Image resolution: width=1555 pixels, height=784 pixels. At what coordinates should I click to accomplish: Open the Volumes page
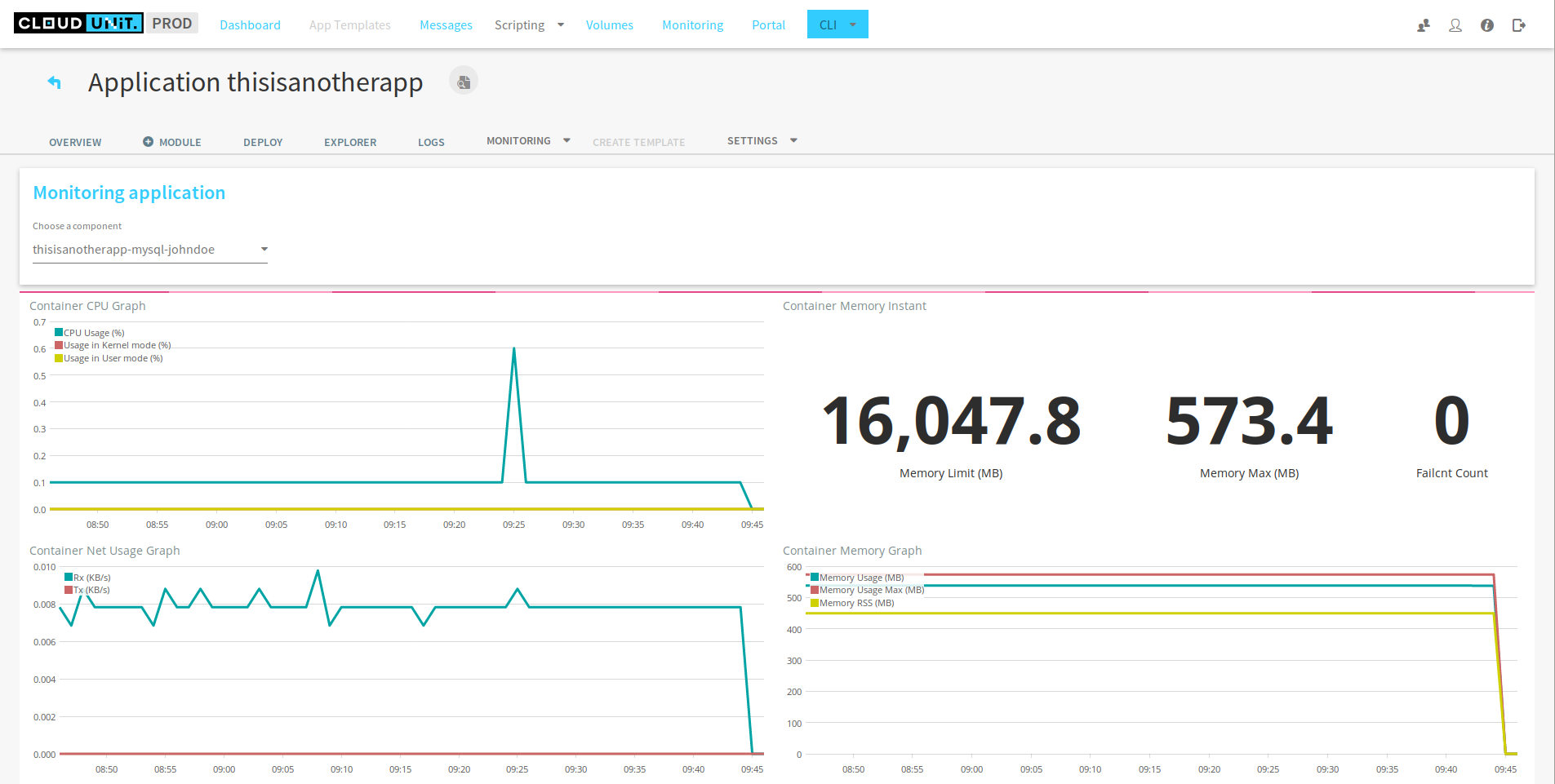coord(609,24)
